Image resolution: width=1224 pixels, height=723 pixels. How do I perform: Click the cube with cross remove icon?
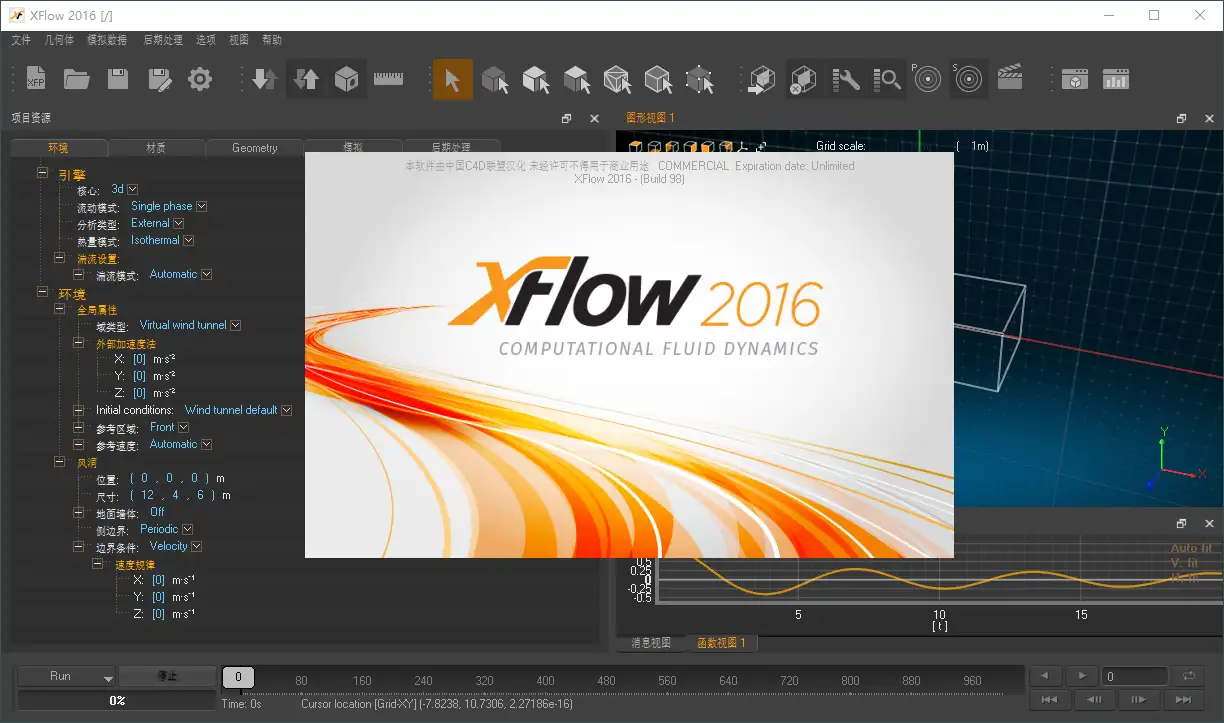click(803, 79)
